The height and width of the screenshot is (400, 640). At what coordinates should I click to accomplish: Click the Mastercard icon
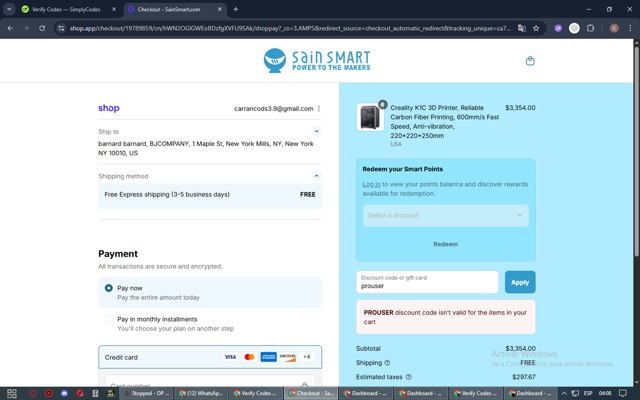[x=249, y=357]
